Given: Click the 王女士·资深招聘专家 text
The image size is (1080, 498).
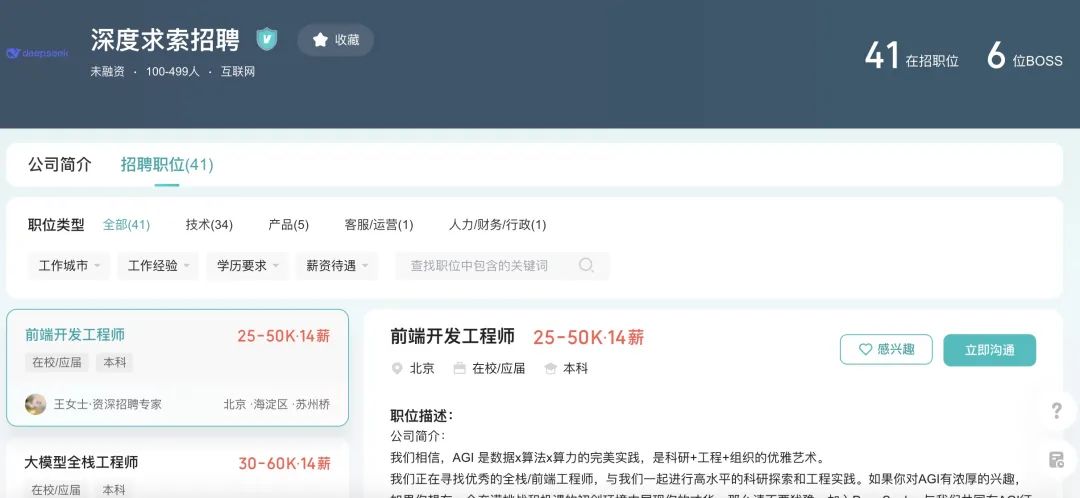Looking at the screenshot, I should [107, 404].
